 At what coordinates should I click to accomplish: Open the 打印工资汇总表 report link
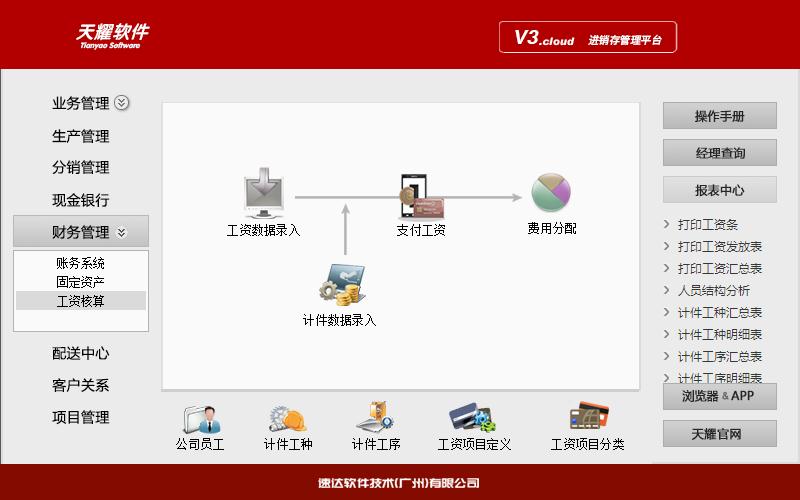(720, 268)
